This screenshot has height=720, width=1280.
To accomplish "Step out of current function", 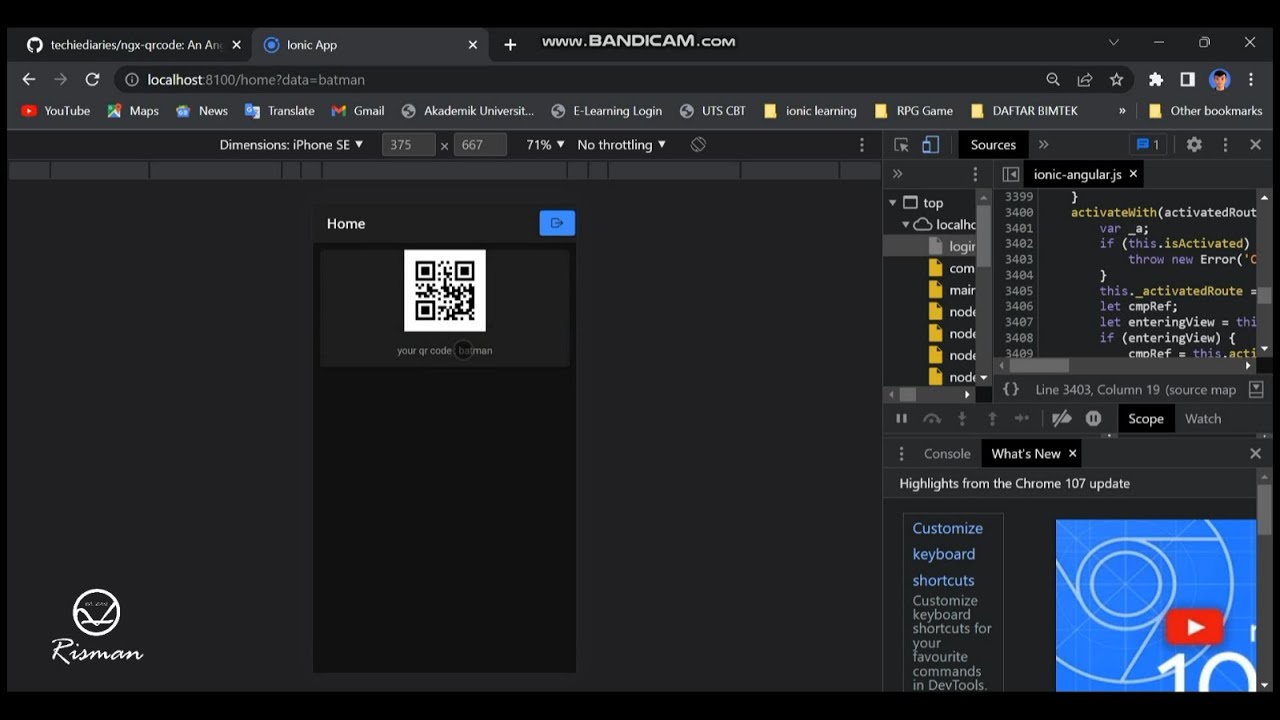I will (x=992, y=419).
